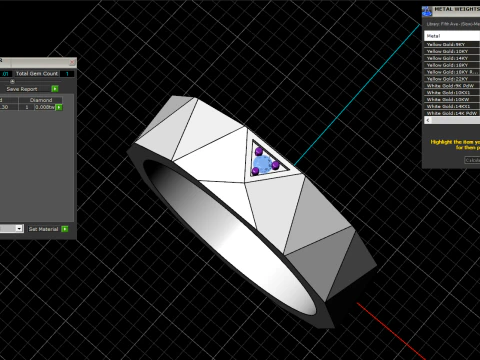Click the bottom-left purple prong on the setting
The width and height of the screenshot is (480, 360).
(x=255, y=171)
